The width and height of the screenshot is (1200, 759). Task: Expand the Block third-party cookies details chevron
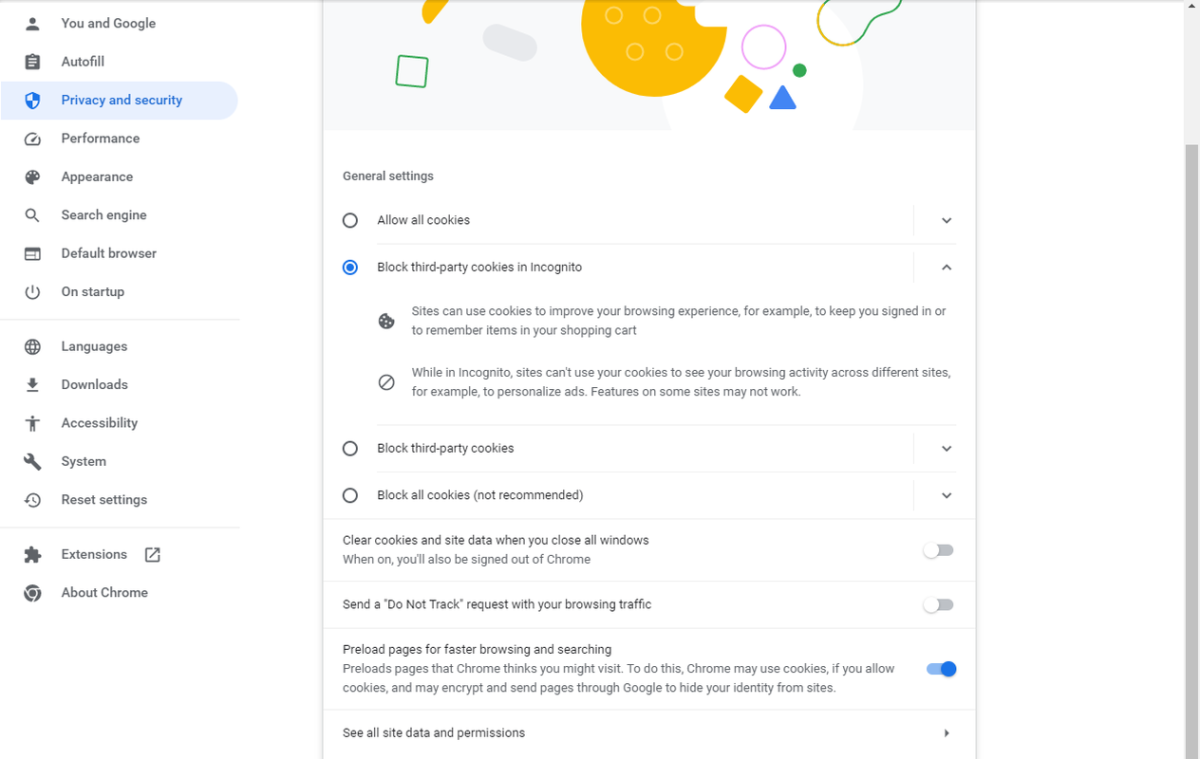tap(946, 449)
